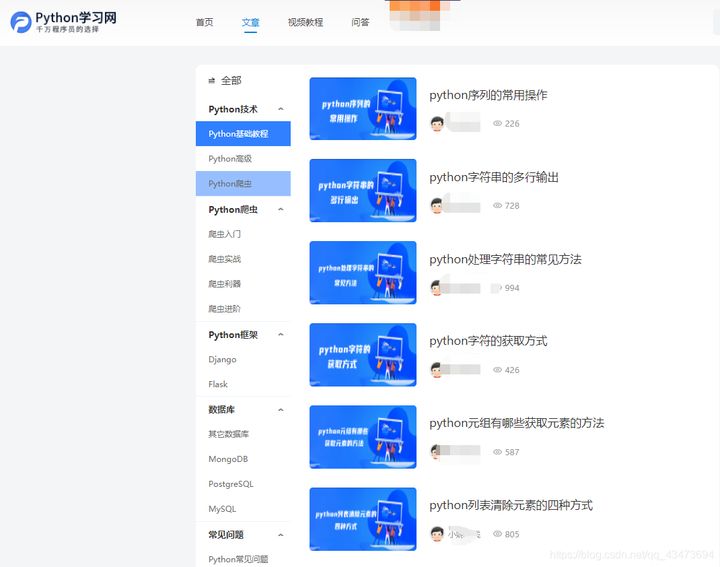Click author avatar under python元组有哪些获取元素的方法
Viewport: 720px width, 567px height.
coord(437,452)
